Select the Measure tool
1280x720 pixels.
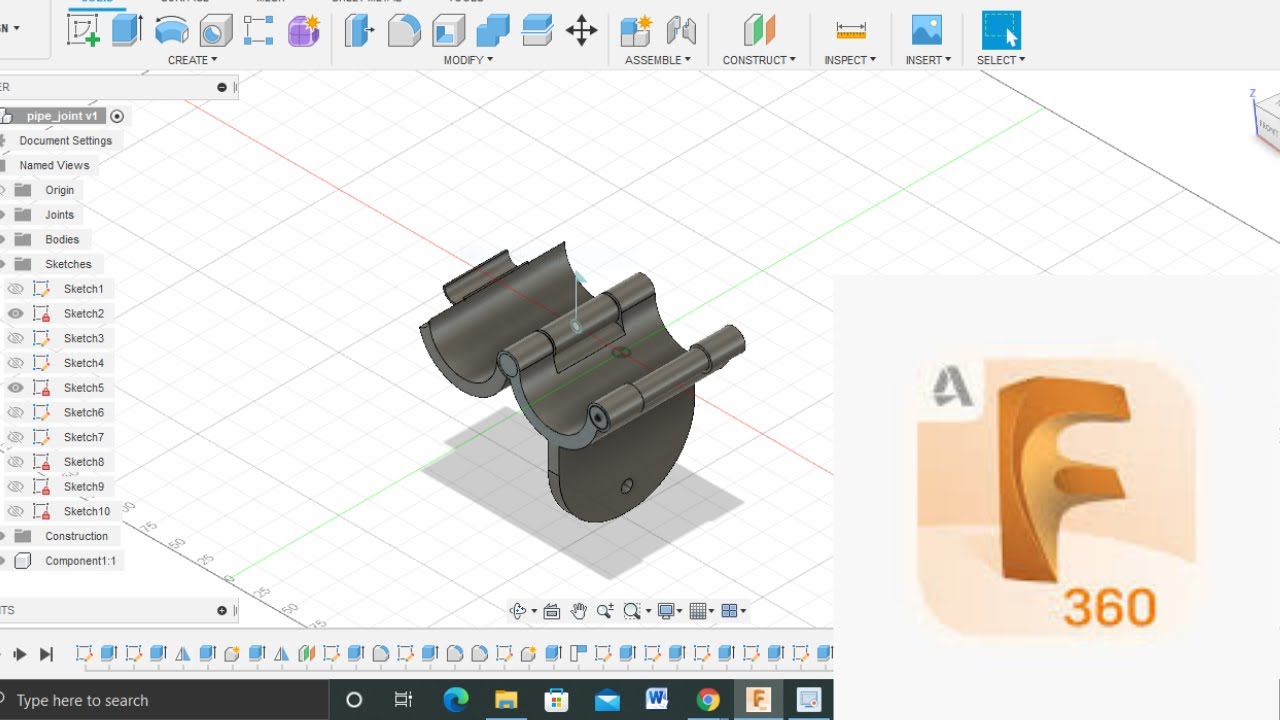coord(850,31)
